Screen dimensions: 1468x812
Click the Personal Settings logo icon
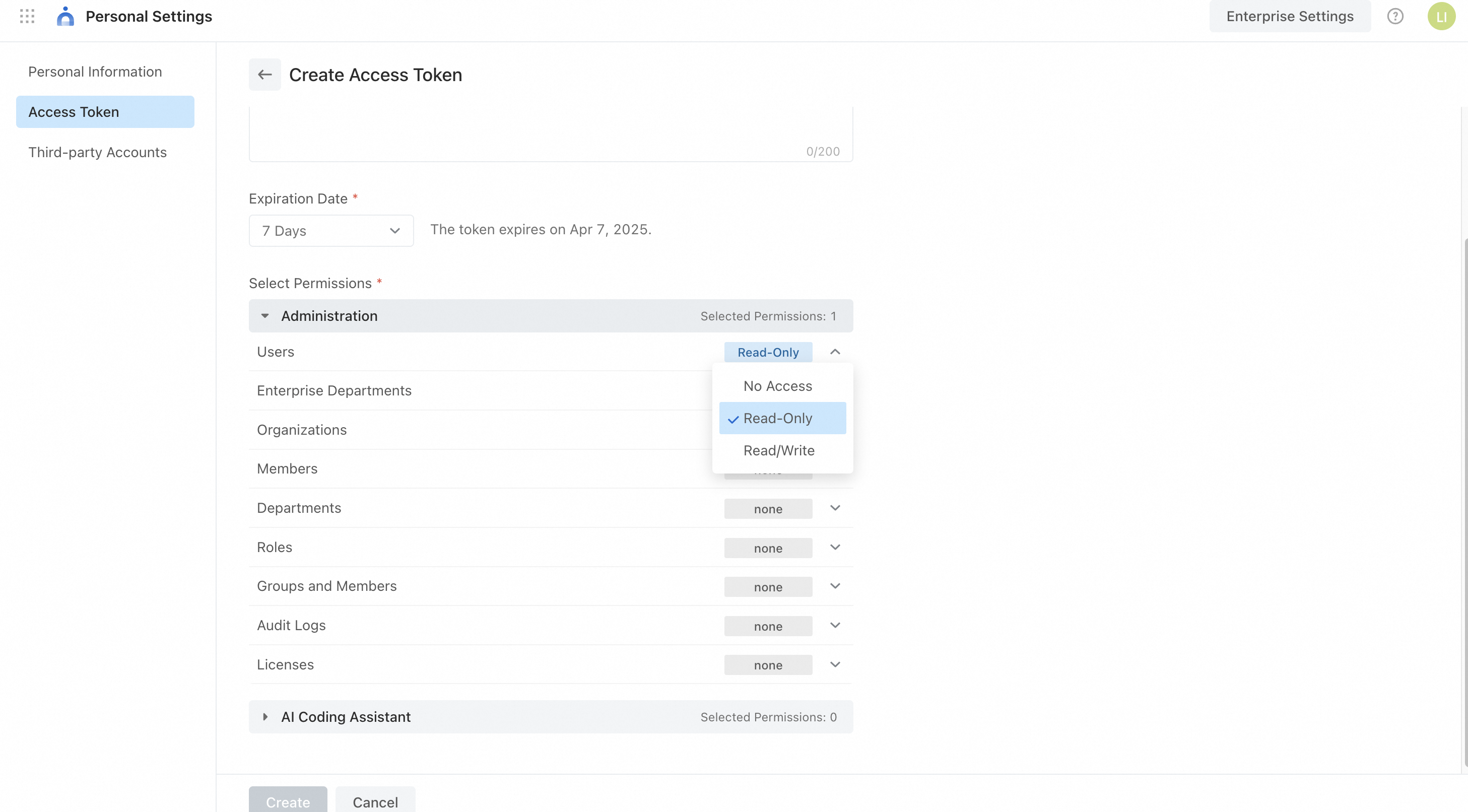pos(65,17)
